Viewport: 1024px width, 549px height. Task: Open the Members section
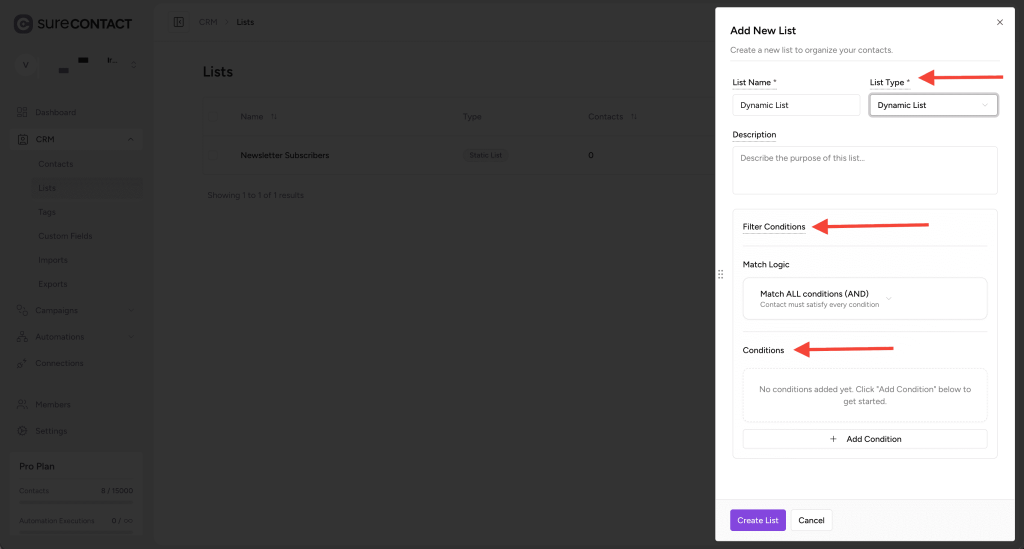(52, 405)
